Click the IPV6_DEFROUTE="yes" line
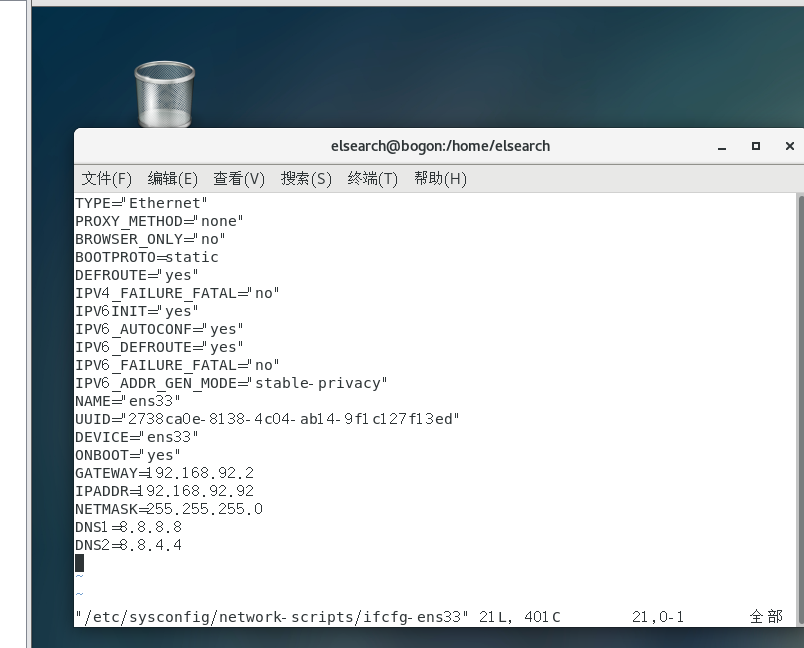Viewport: 804px width, 648px height. click(x=159, y=347)
